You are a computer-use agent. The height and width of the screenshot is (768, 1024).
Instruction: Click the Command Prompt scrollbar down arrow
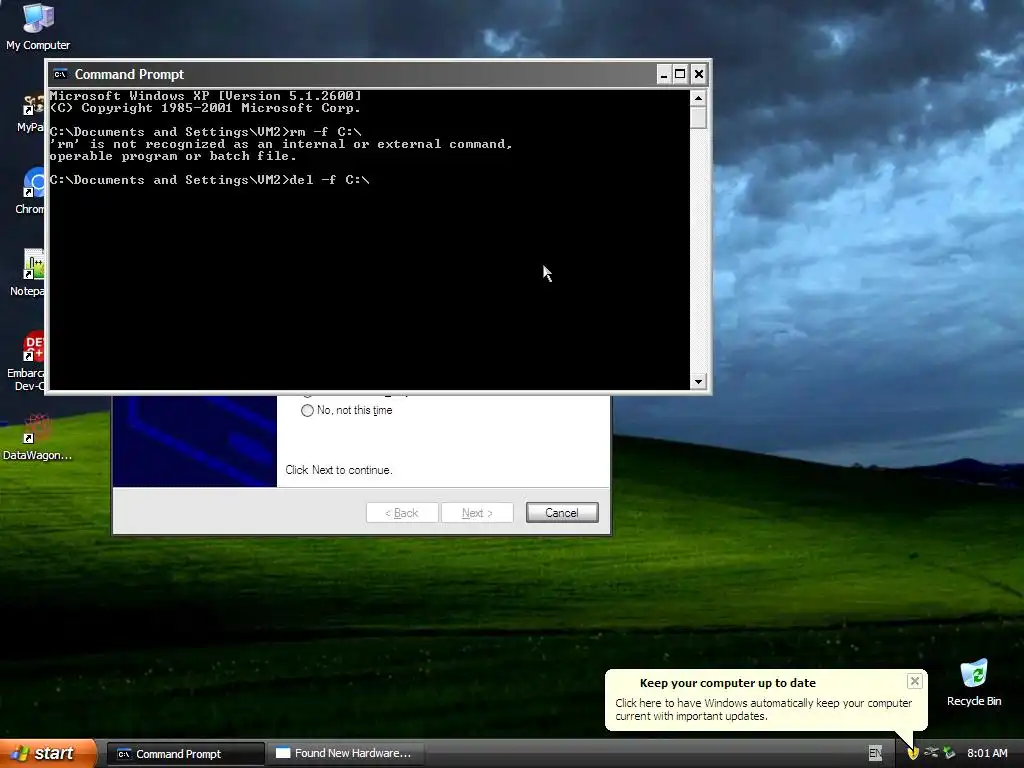click(x=698, y=381)
